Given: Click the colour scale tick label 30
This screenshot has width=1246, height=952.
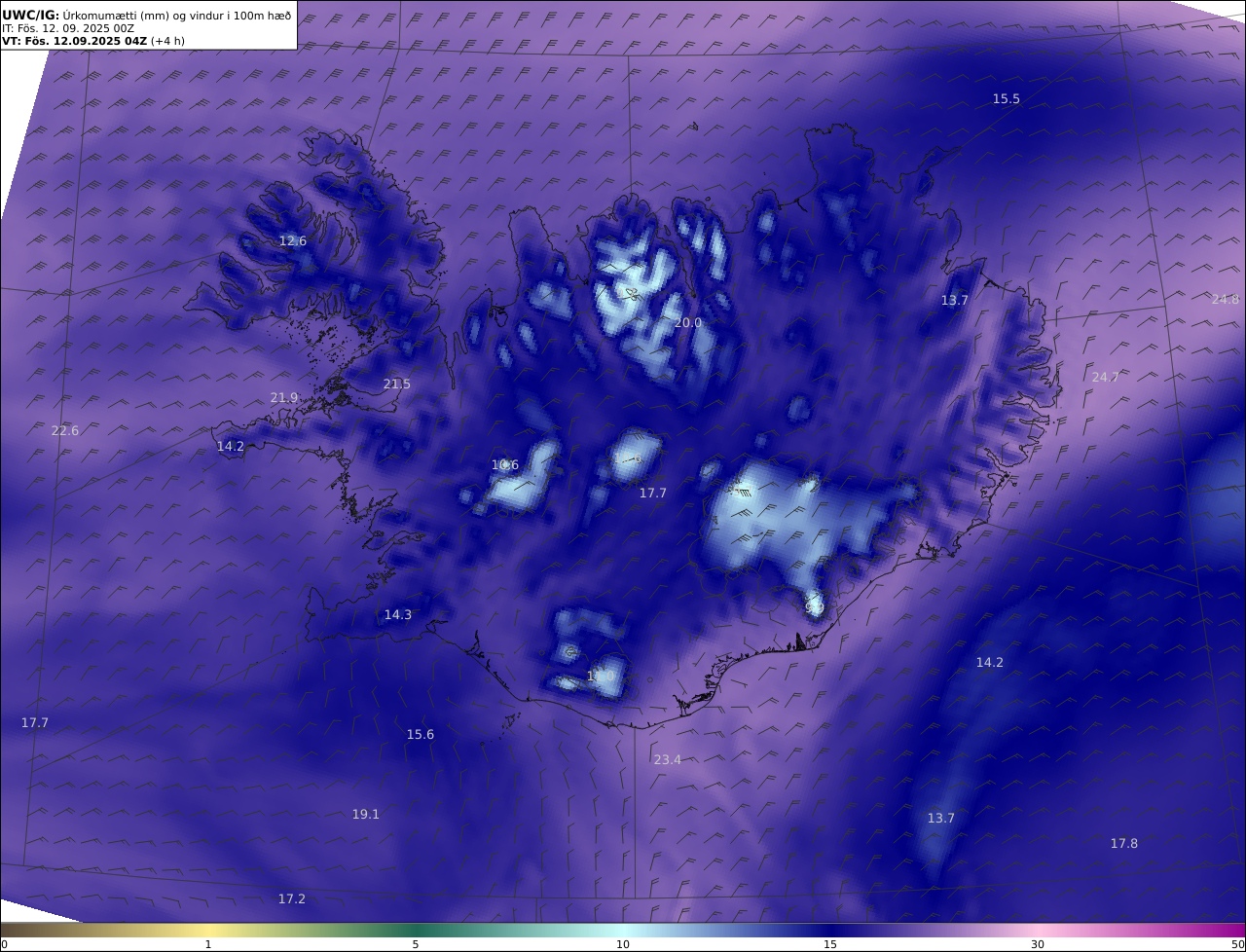Looking at the screenshot, I should point(1038,944).
